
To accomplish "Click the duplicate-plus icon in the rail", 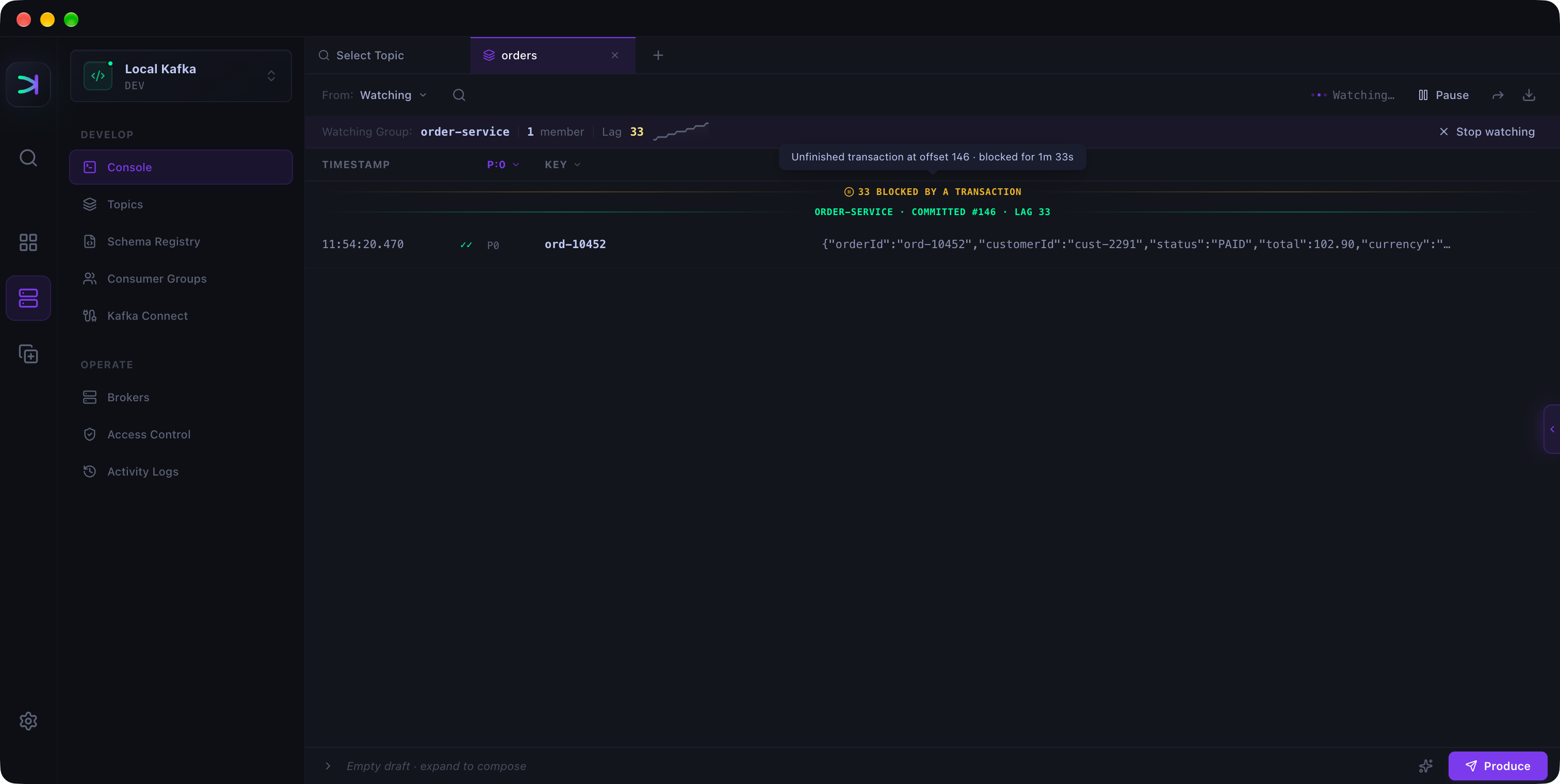I will [x=28, y=353].
